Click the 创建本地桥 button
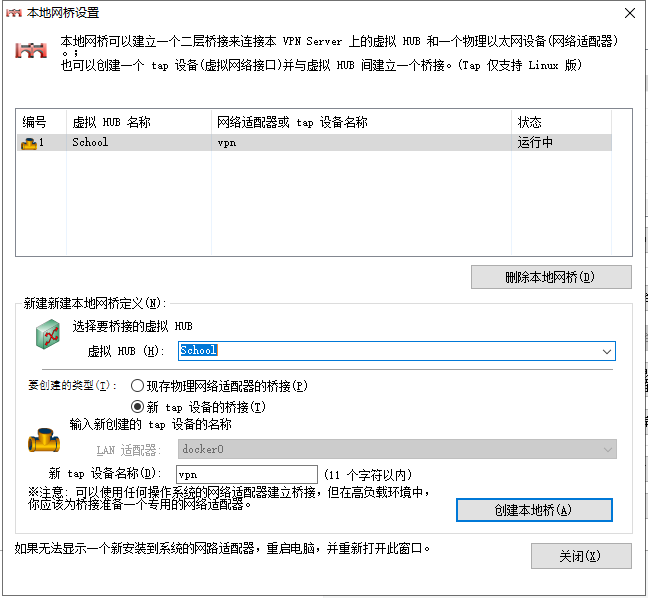 [533, 510]
